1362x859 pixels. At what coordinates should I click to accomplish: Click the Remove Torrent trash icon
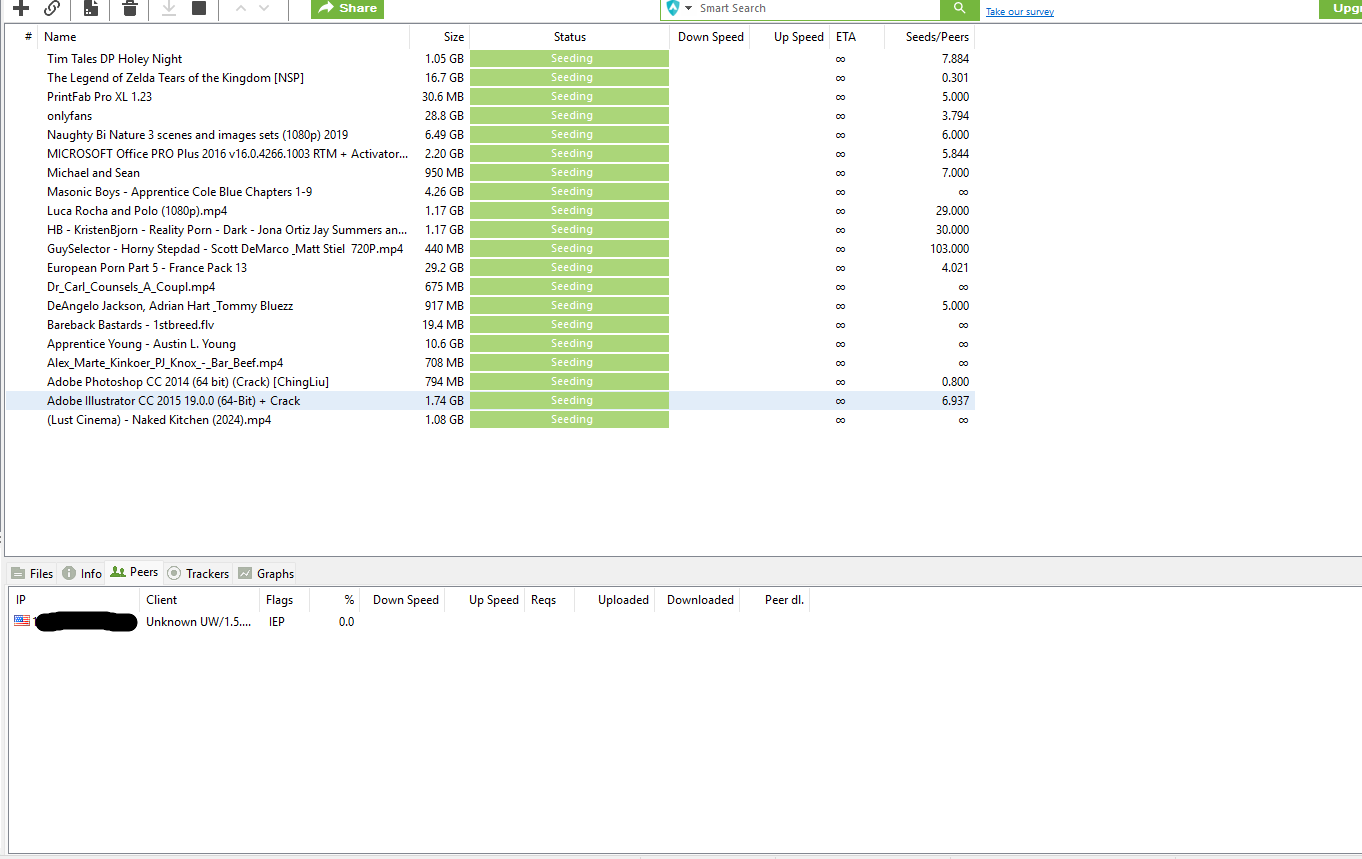(x=130, y=8)
